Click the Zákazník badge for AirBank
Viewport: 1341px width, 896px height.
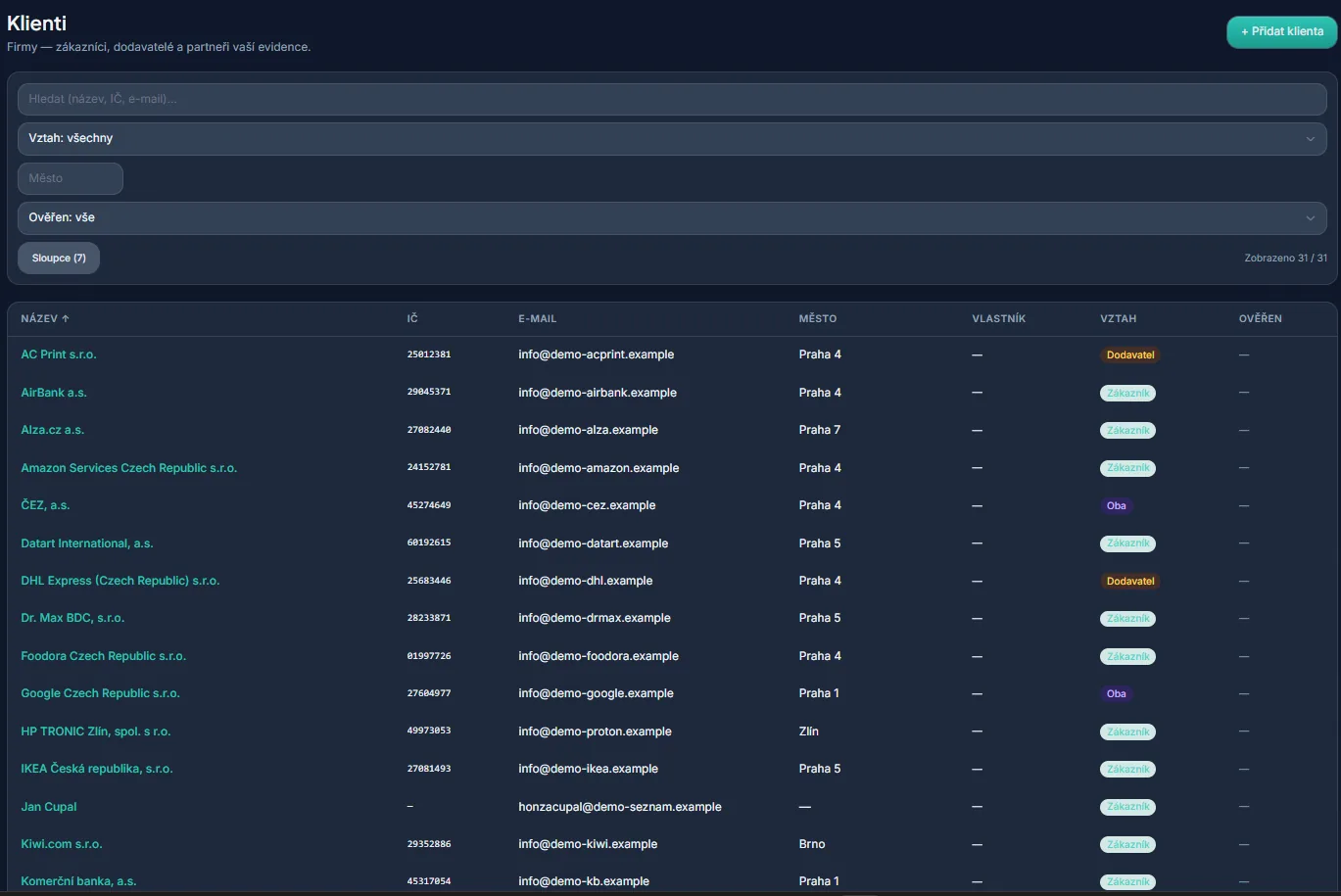1127,393
